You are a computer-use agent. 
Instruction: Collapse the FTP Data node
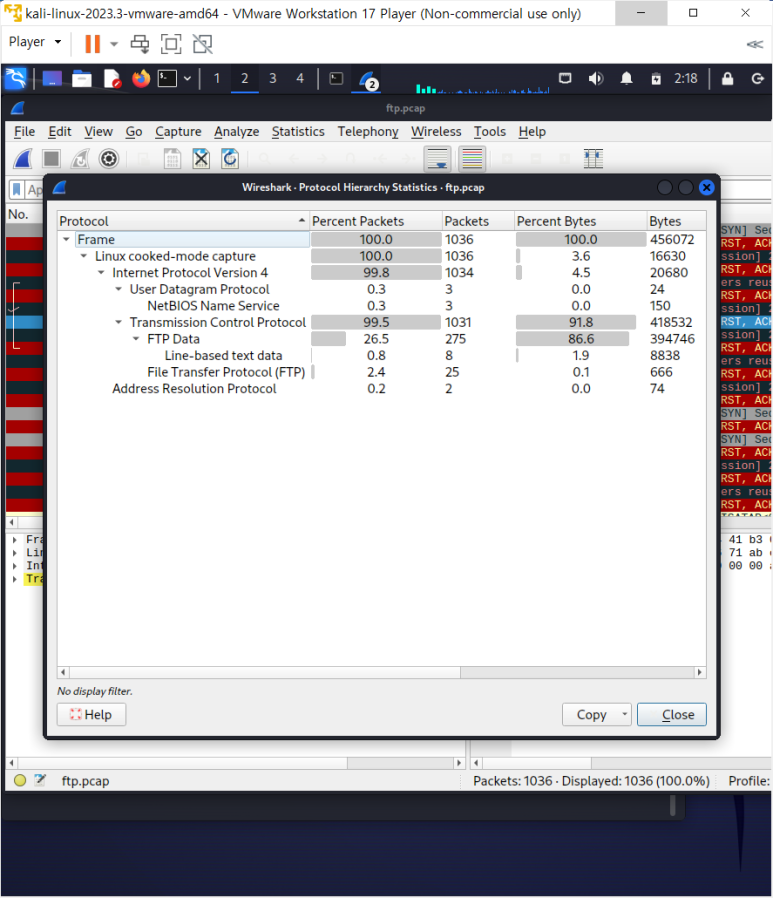click(x=136, y=339)
